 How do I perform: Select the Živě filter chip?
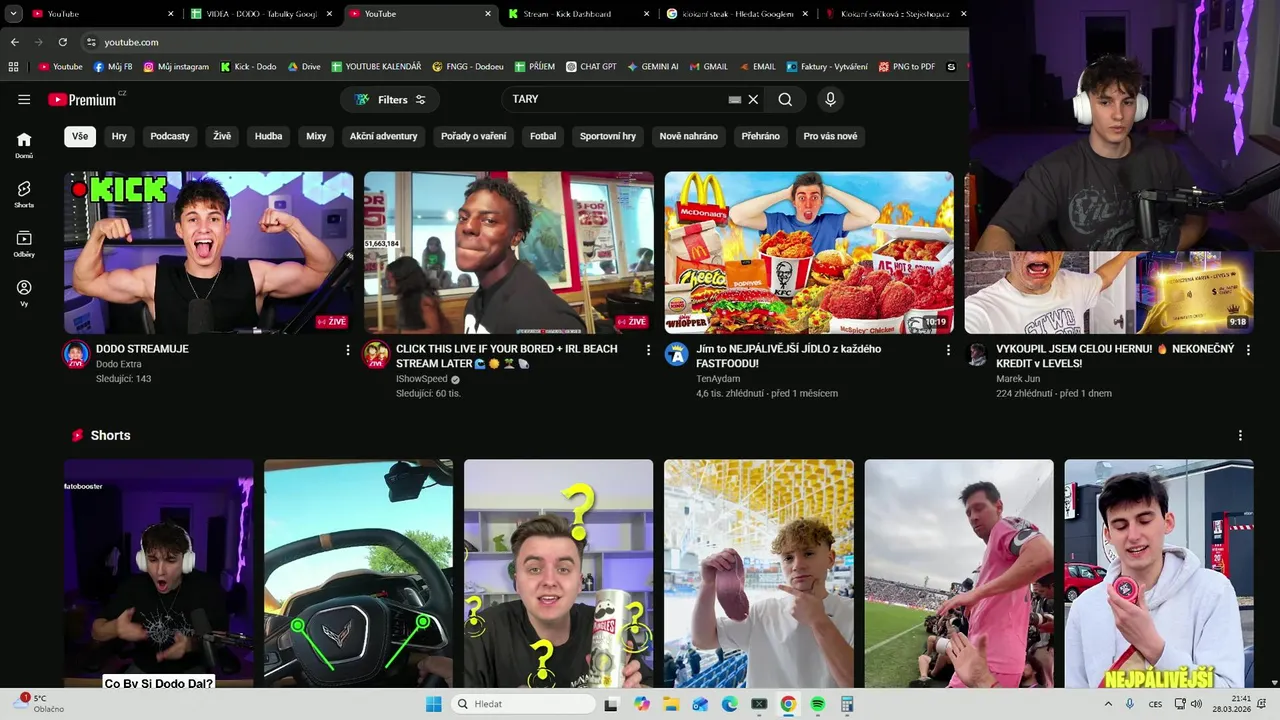coord(222,136)
